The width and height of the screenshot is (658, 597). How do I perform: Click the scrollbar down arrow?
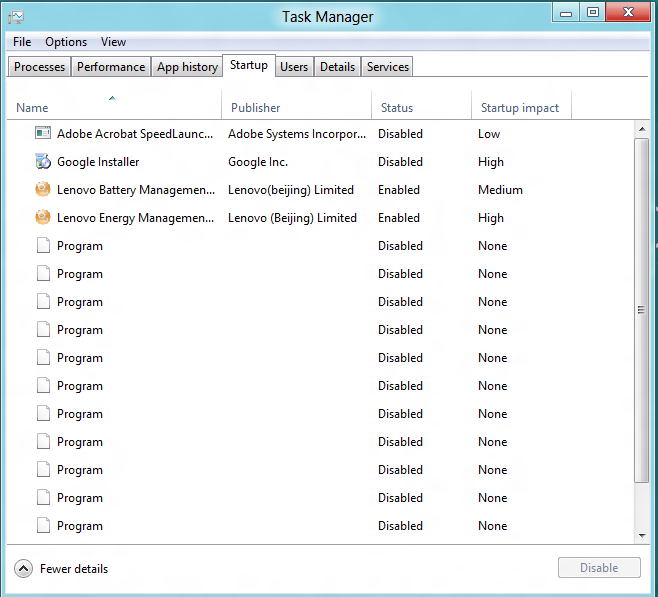coord(641,536)
